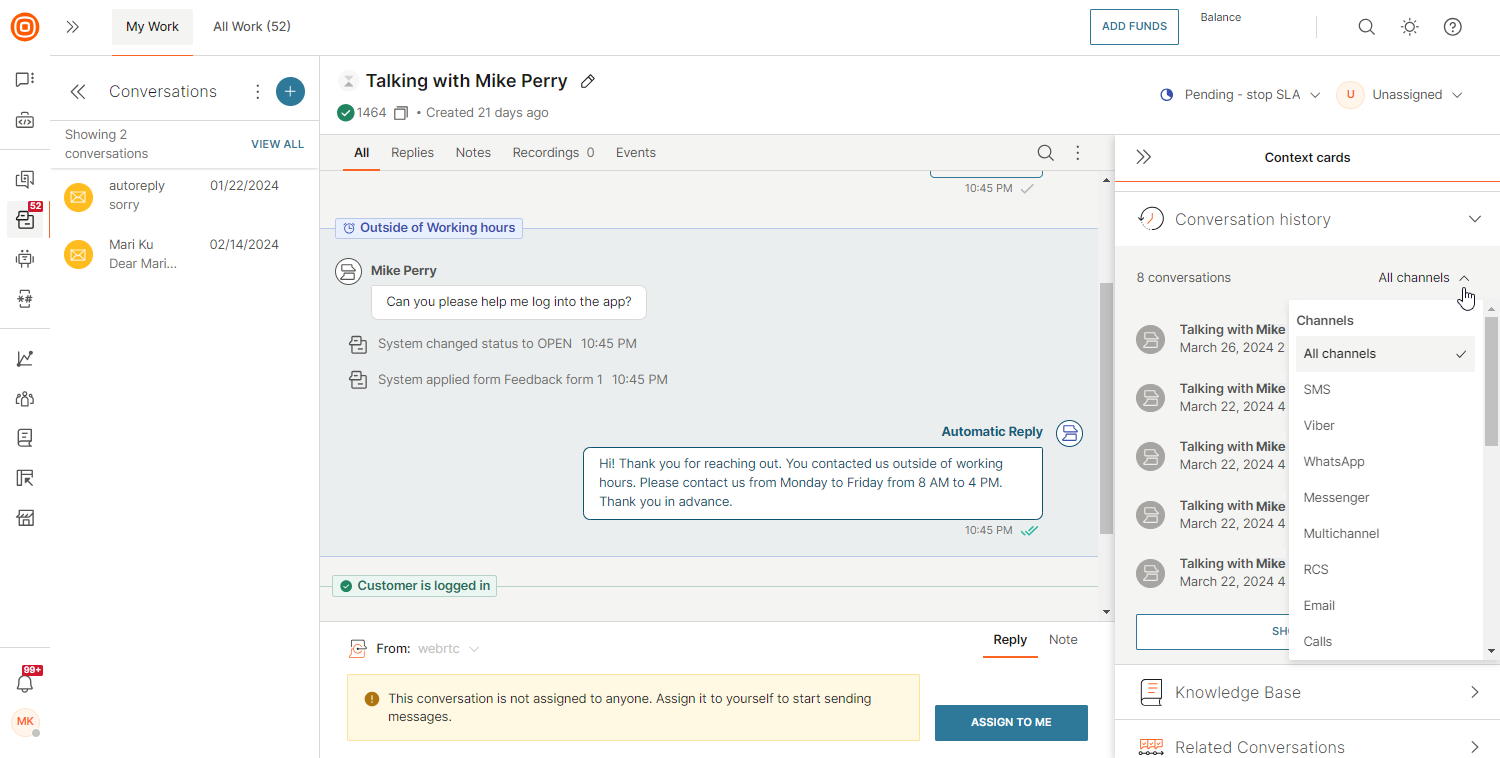Click the copy icon next to ID 1464
The width and height of the screenshot is (1500, 758).
401,113
